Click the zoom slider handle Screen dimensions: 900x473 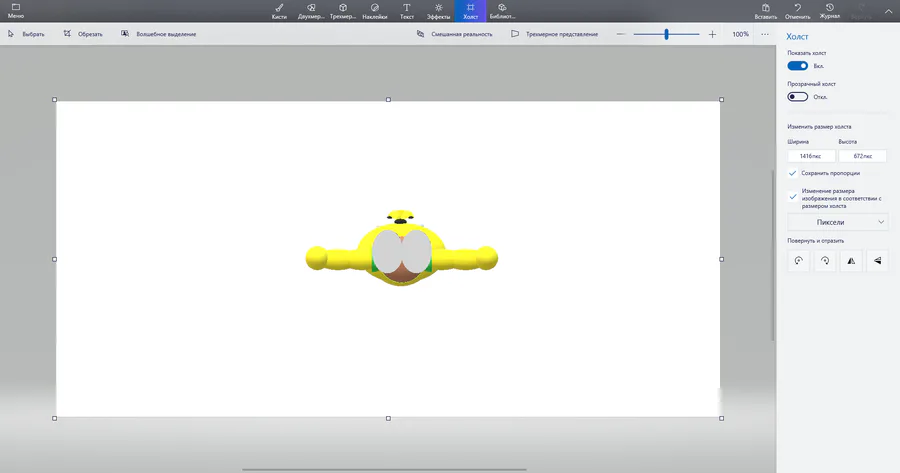coord(666,34)
